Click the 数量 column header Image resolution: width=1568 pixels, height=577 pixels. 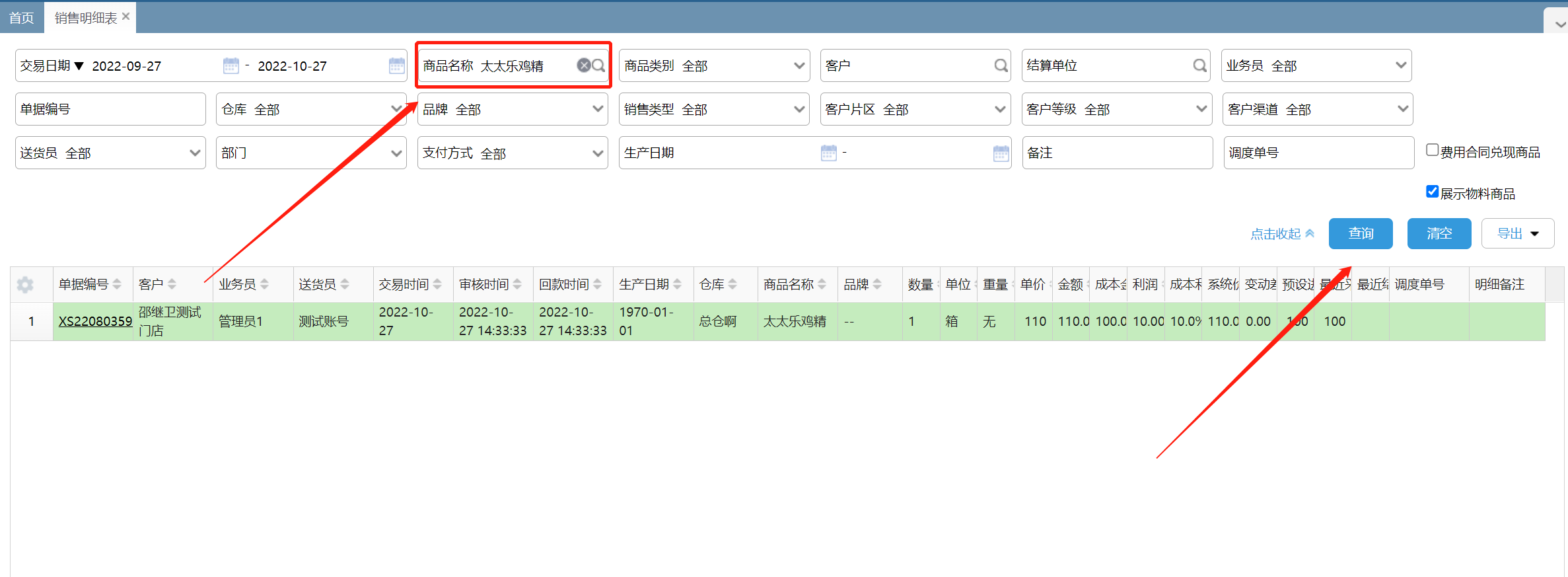[921, 284]
